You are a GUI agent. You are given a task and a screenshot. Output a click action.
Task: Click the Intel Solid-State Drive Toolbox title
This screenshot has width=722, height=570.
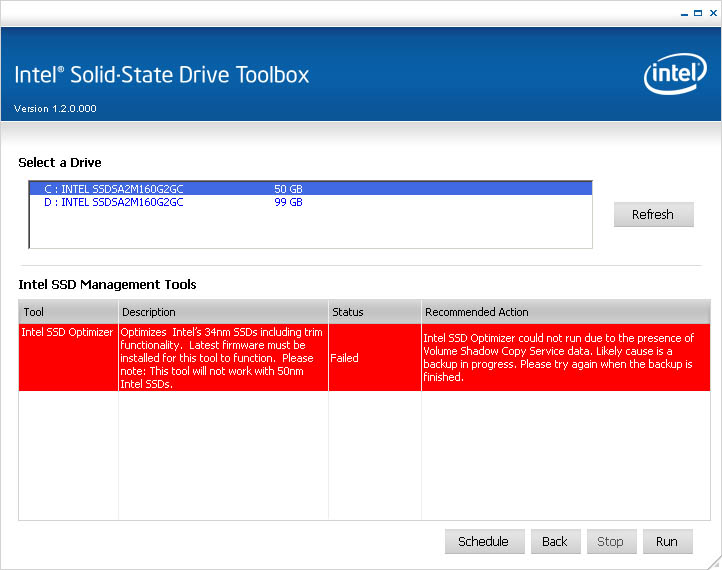[162, 75]
